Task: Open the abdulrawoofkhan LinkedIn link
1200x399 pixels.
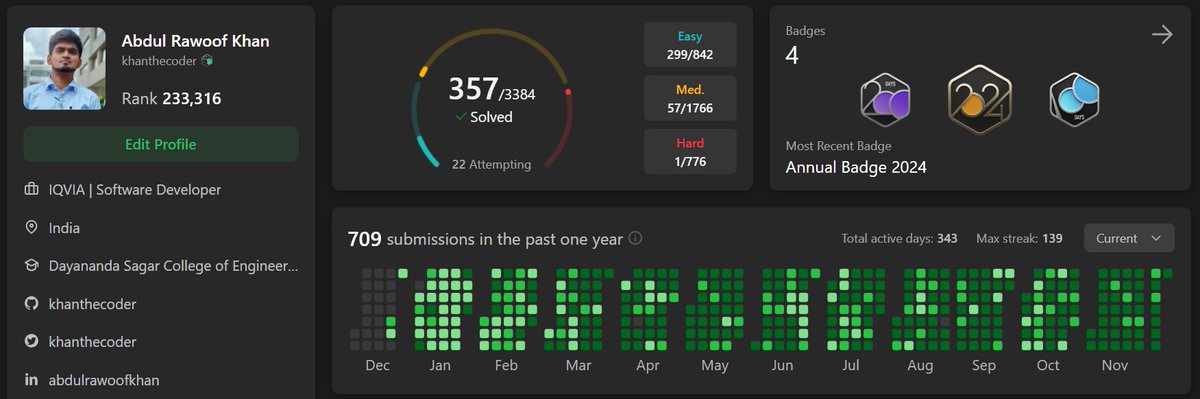Action: (x=104, y=380)
